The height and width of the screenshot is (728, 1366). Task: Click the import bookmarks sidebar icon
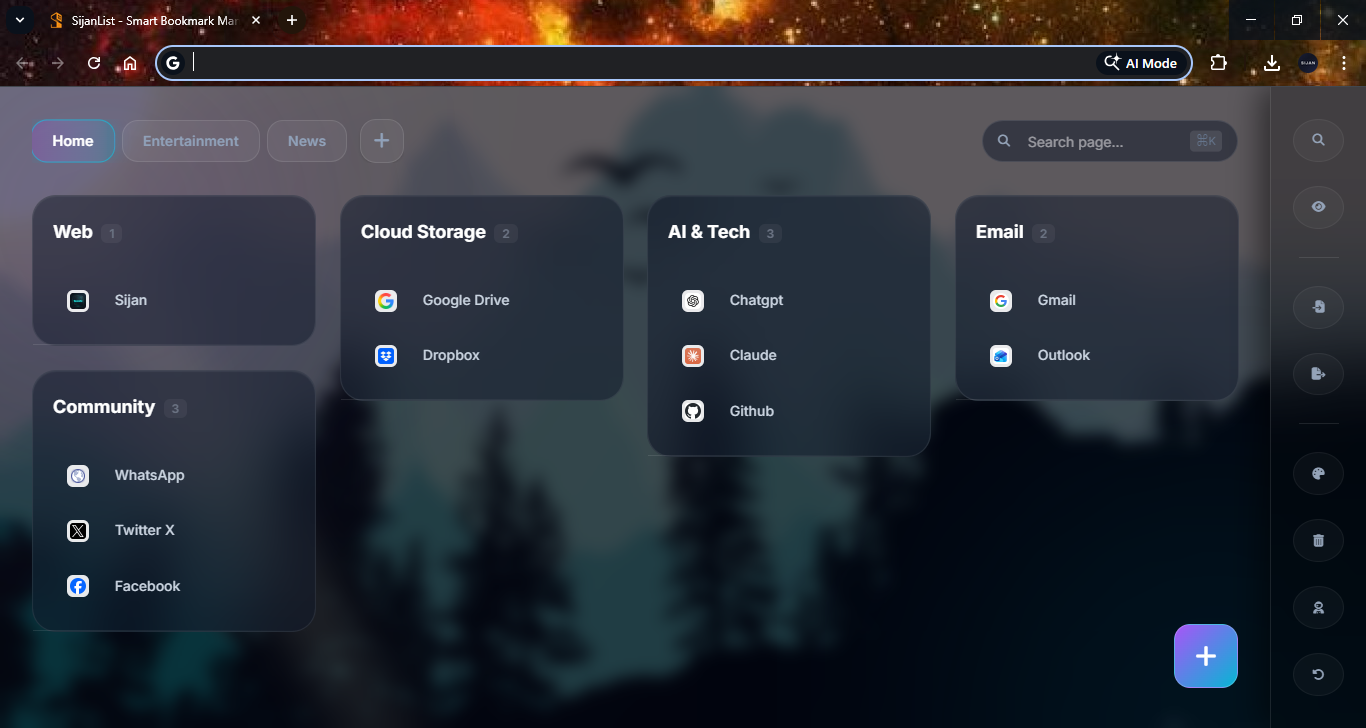1318,306
